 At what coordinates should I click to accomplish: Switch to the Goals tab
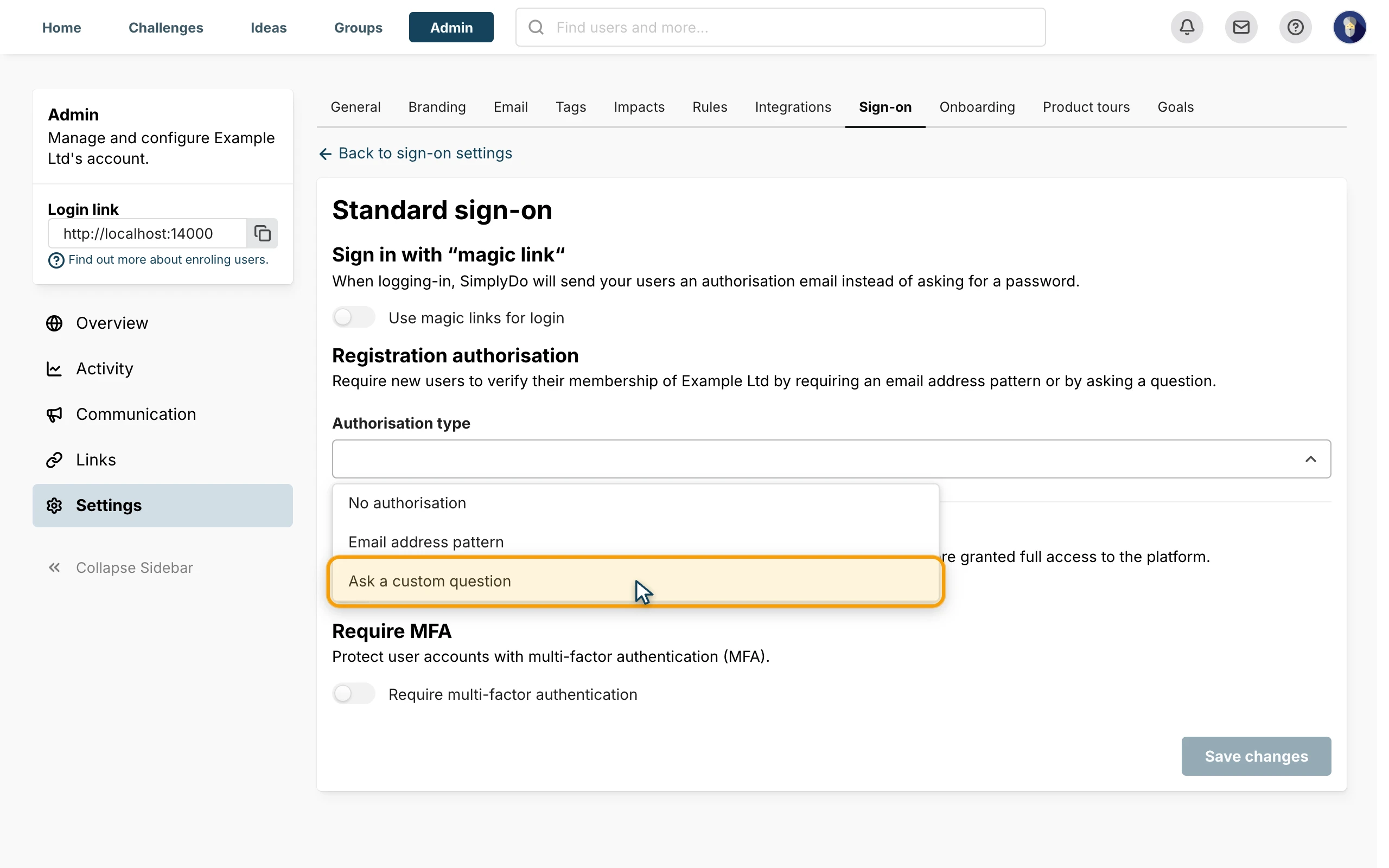pyautogui.click(x=1175, y=107)
